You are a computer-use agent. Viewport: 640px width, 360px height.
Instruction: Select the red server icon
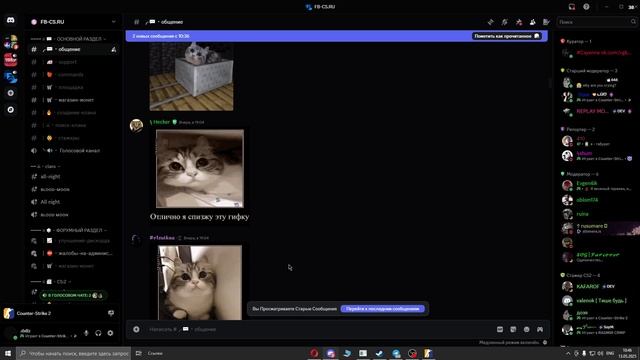[11, 60]
